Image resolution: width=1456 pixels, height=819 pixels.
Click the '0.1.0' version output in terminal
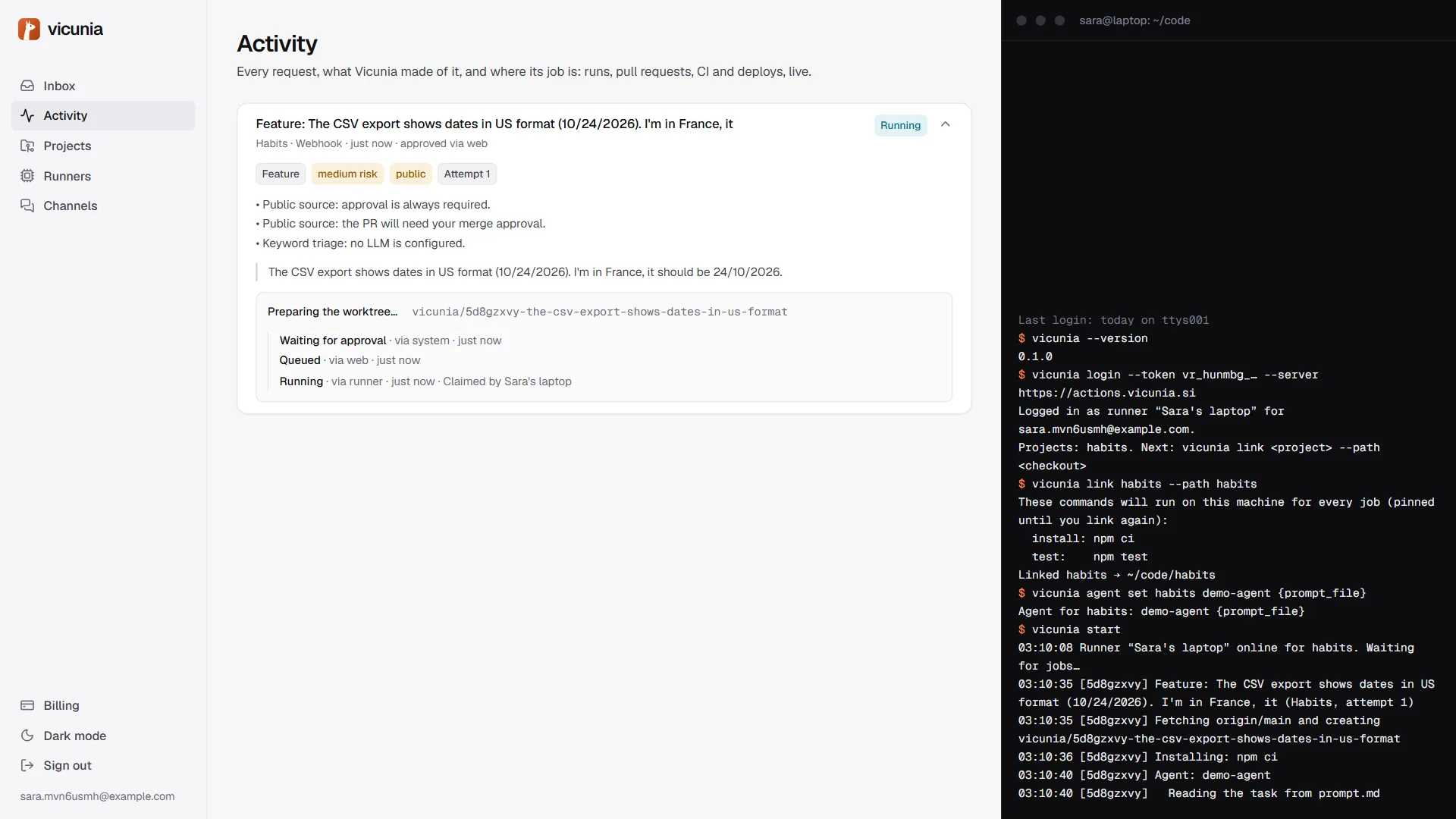point(1035,356)
